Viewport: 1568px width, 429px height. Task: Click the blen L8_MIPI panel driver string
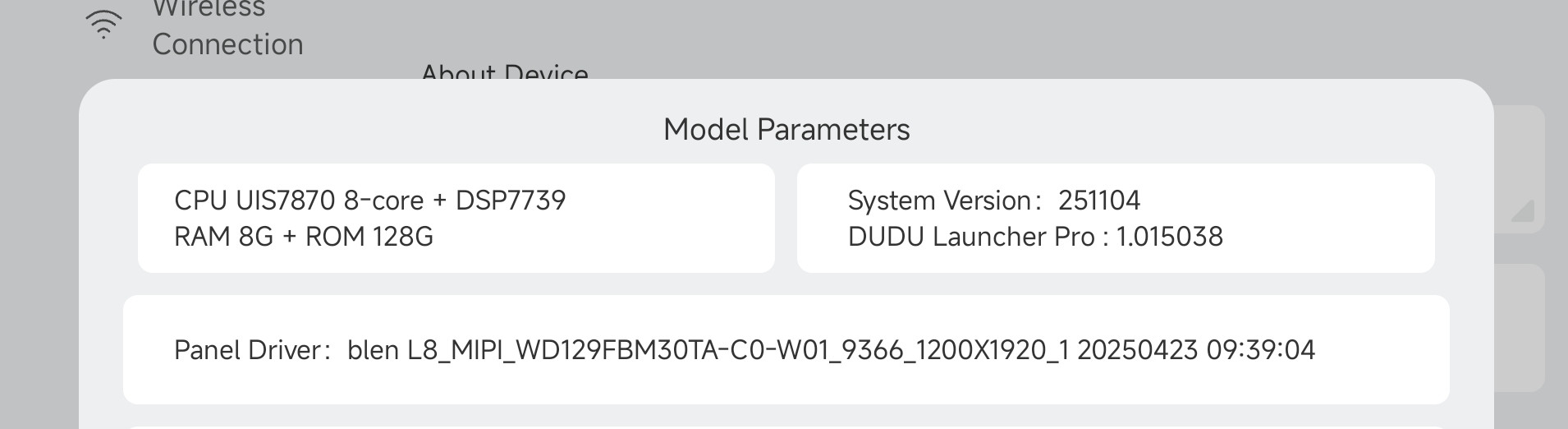click(435, 350)
